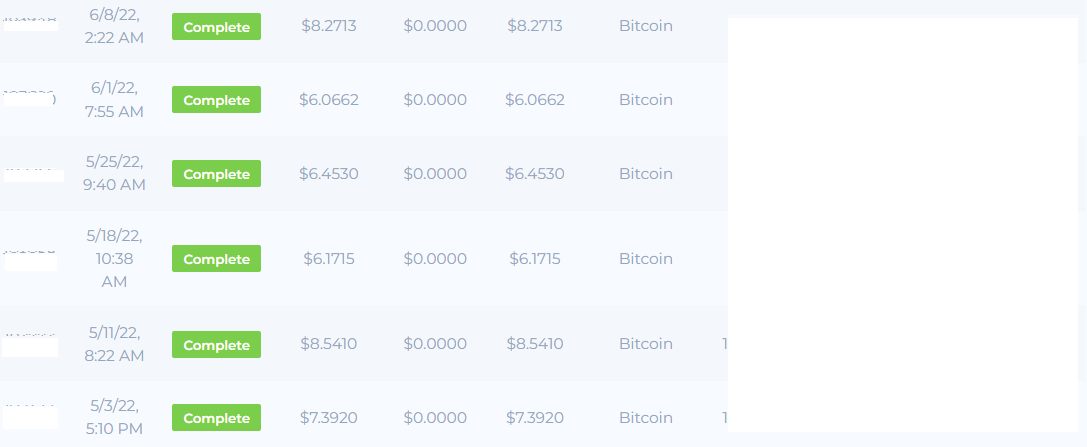Click the 6/8/22, 2:22 AM date cell
Image resolution: width=1087 pixels, height=447 pixels.
[114, 26]
